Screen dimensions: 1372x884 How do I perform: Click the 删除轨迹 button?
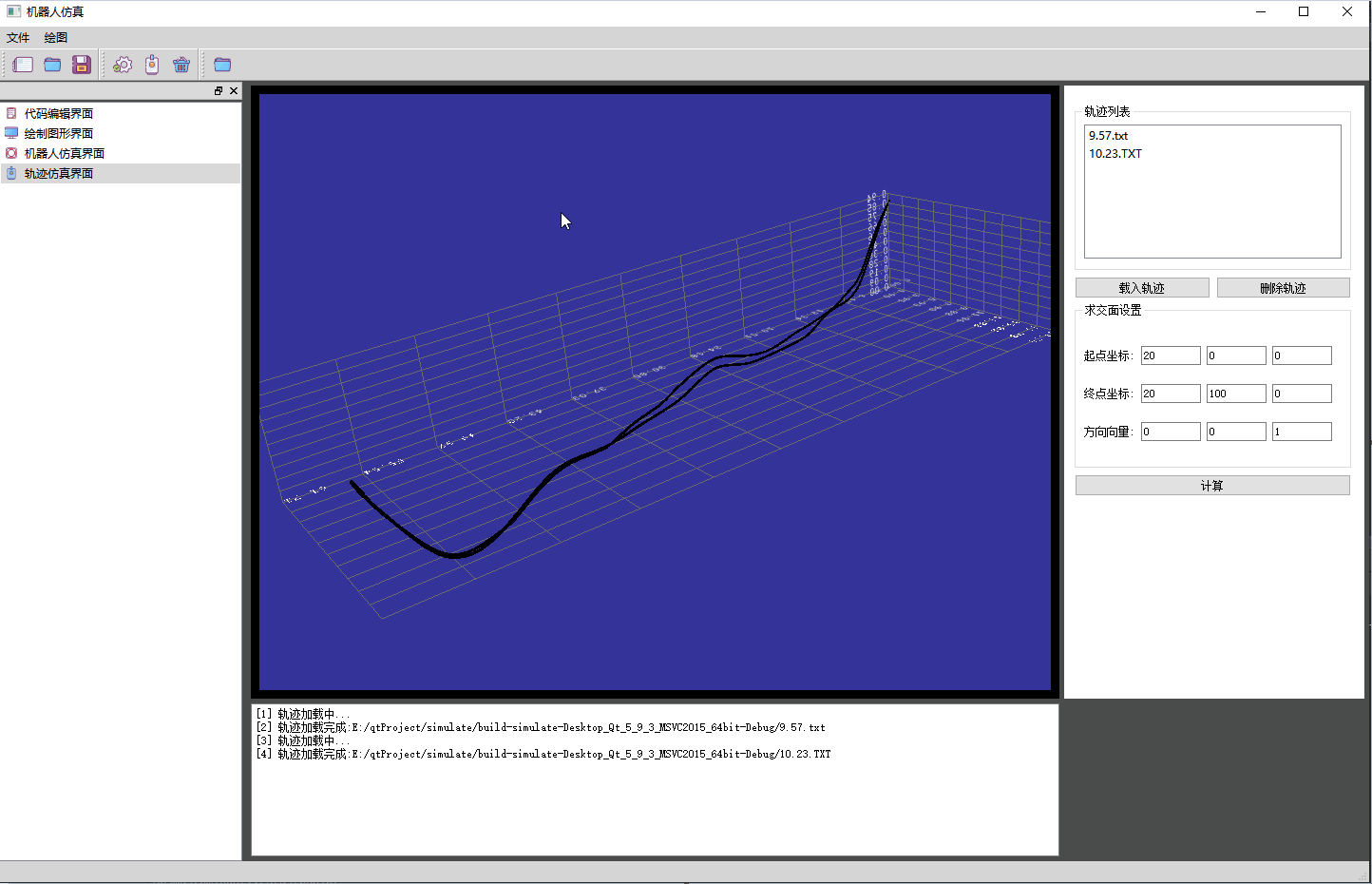(x=1283, y=288)
